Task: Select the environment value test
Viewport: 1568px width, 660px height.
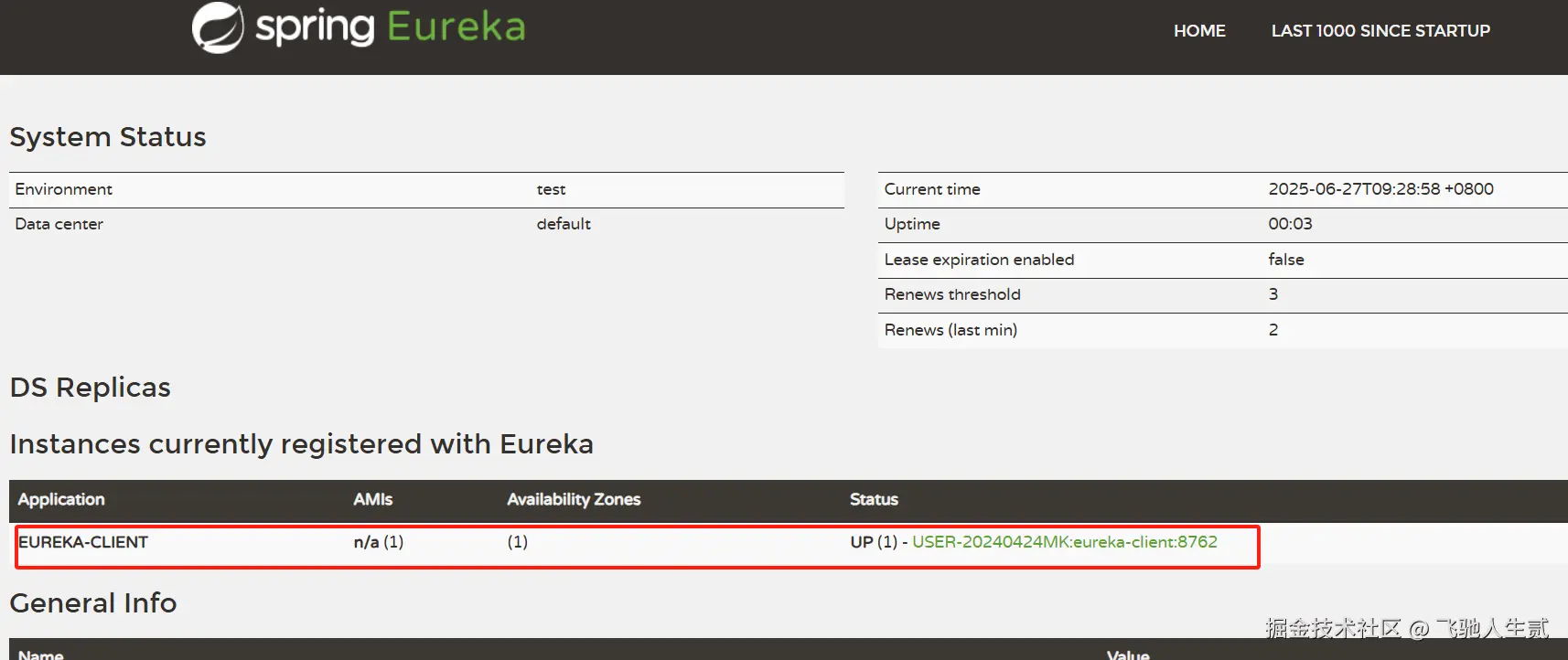Action: click(551, 189)
